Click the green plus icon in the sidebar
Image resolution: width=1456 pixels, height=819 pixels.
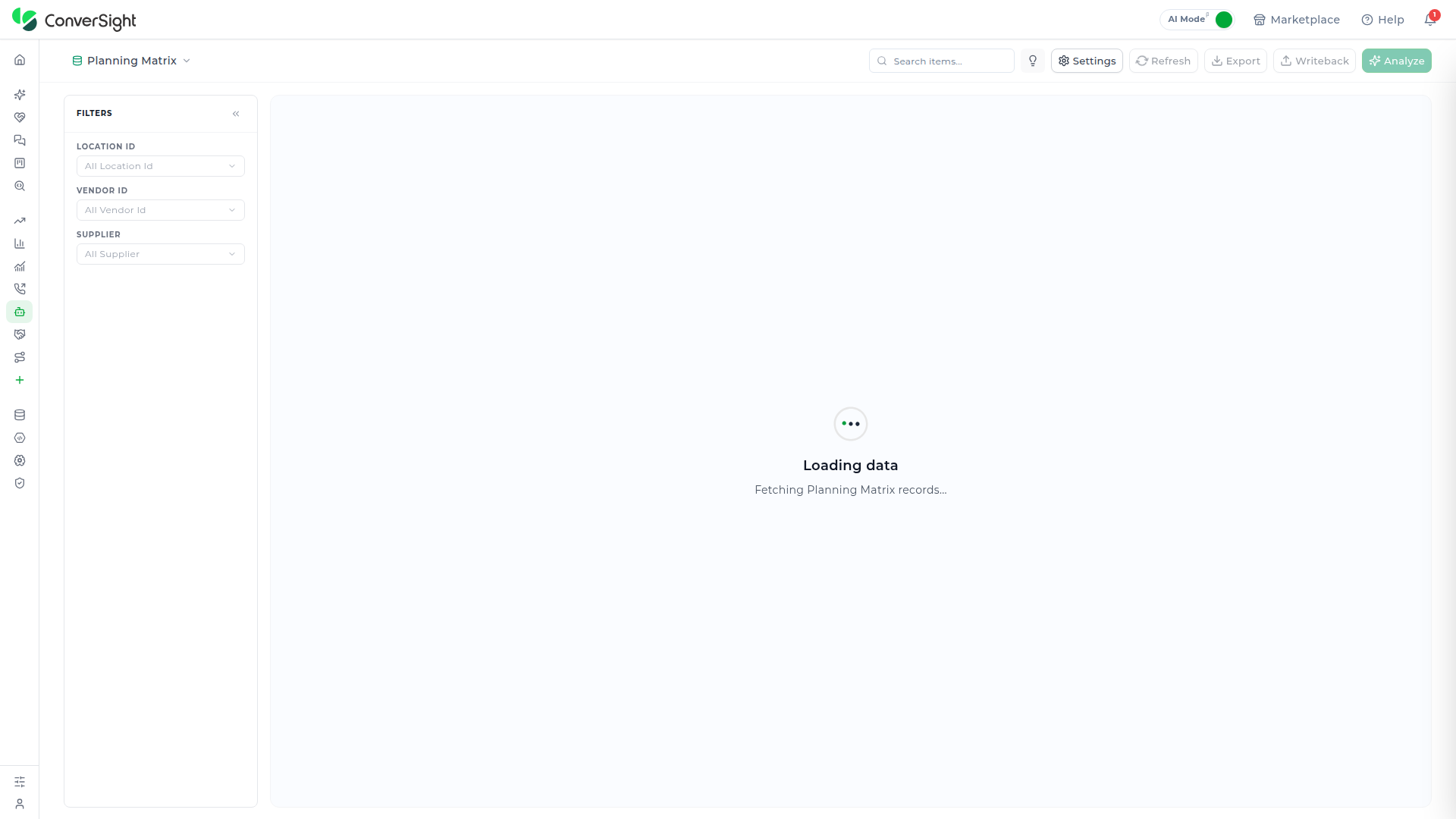[20, 380]
